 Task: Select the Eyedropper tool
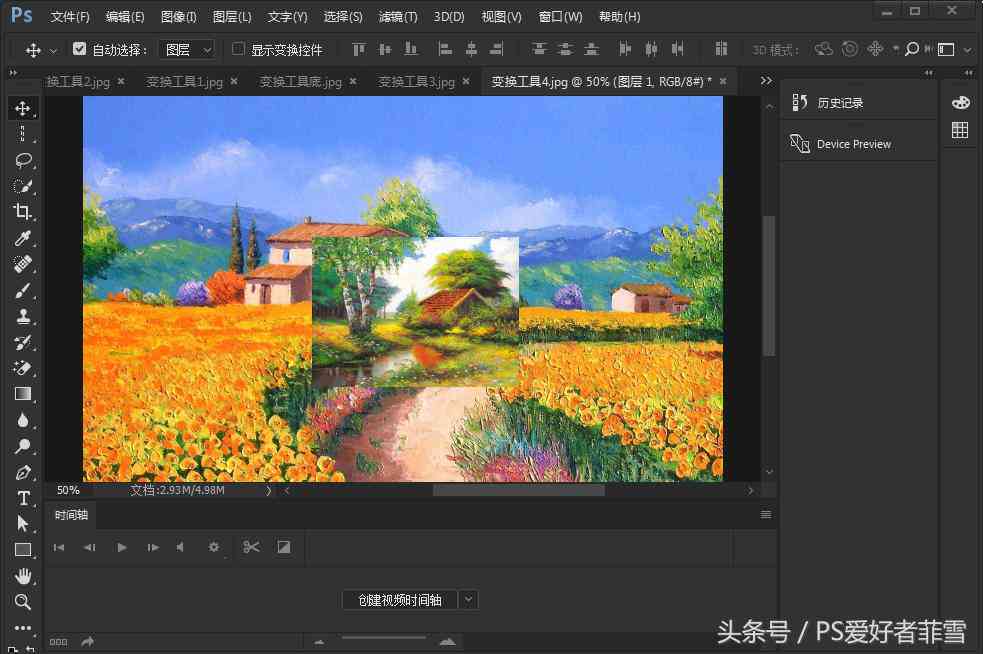pyautogui.click(x=23, y=238)
